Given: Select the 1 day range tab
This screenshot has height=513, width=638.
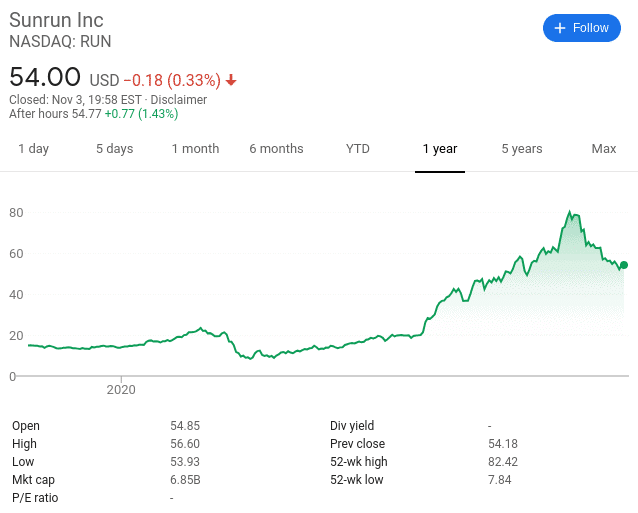Looking at the screenshot, I should point(33,149).
